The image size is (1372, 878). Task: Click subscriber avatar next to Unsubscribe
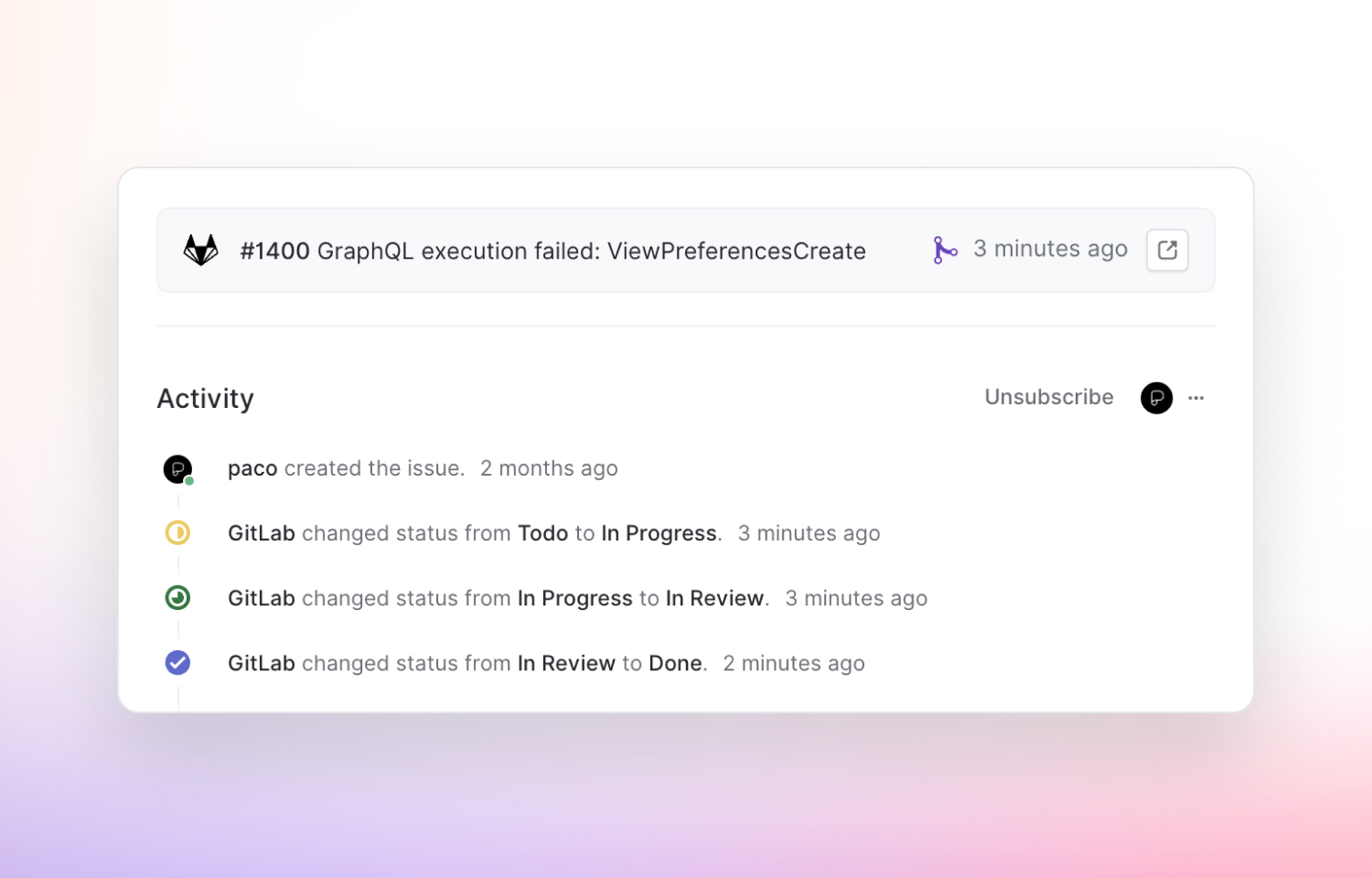tap(1156, 398)
